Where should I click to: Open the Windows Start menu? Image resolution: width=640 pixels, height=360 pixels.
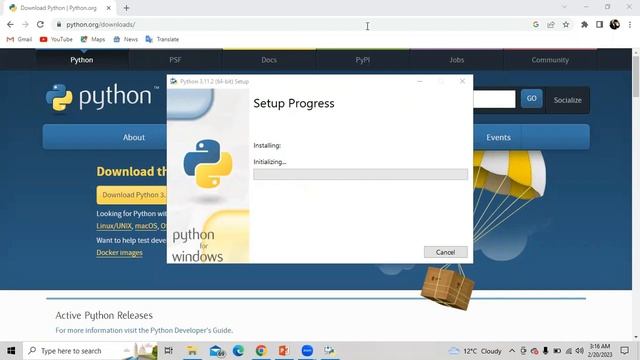(x=11, y=351)
